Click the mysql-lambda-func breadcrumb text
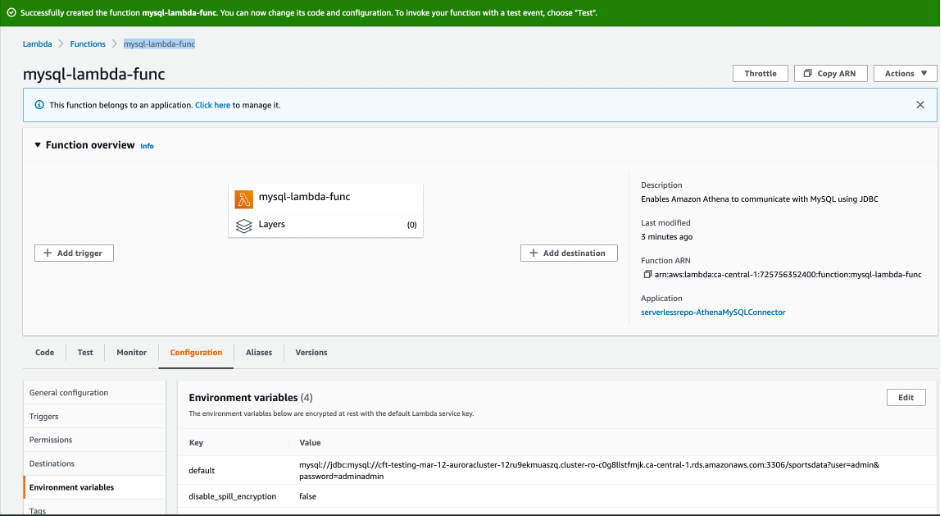The height and width of the screenshot is (516, 941). tap(159, 44)
